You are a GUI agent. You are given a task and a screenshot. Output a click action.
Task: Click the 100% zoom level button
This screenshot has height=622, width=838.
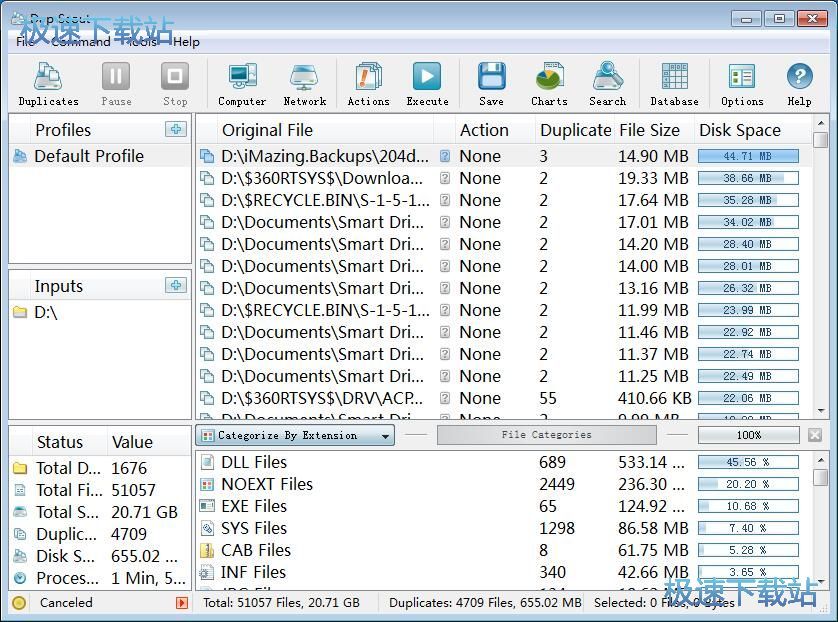[748, 435]
